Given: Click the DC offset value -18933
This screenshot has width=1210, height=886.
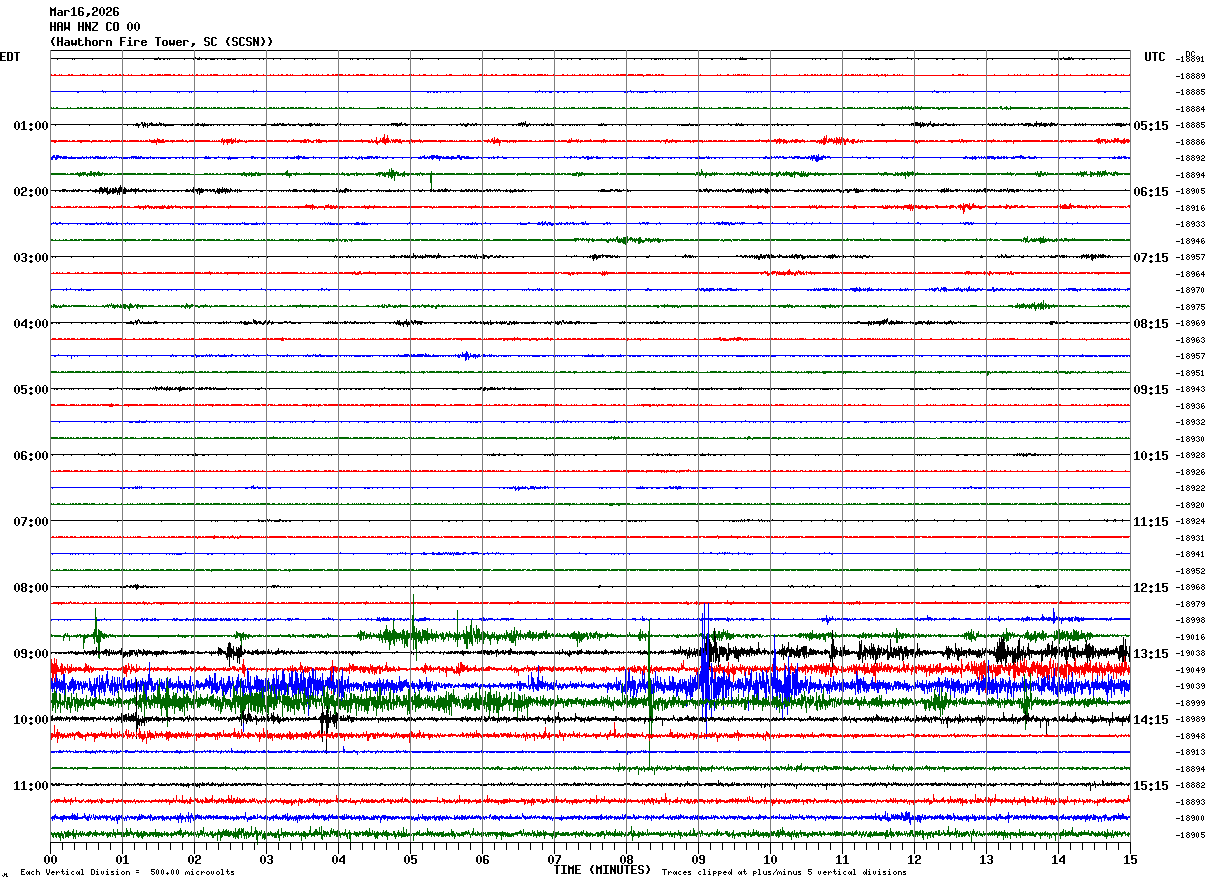Looking at the screenshot, I should [x=1190, y=225].
